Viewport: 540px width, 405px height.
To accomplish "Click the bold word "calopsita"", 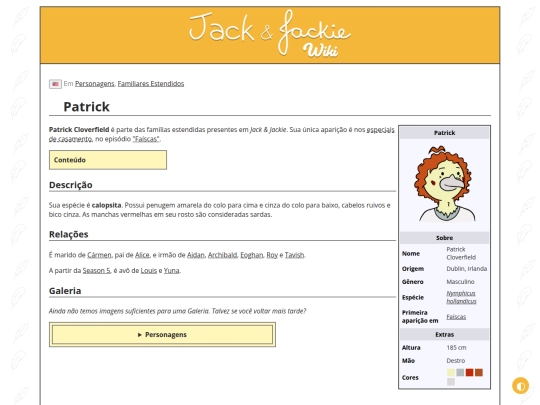I will 106,205.
